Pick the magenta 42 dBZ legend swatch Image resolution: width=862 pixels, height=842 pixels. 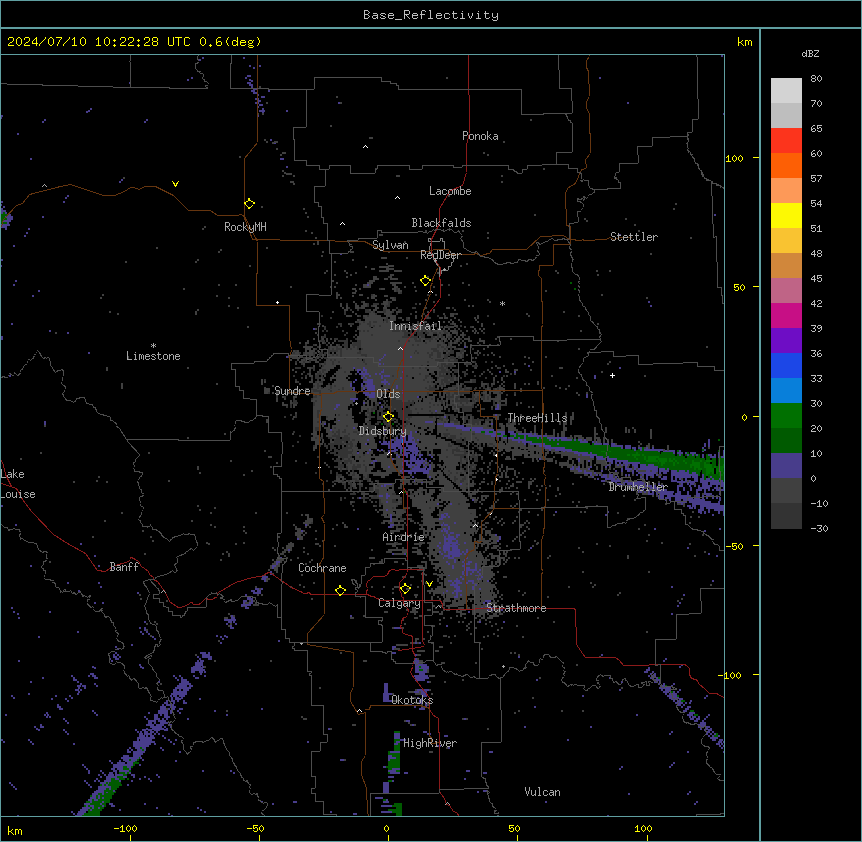(786, 315)
